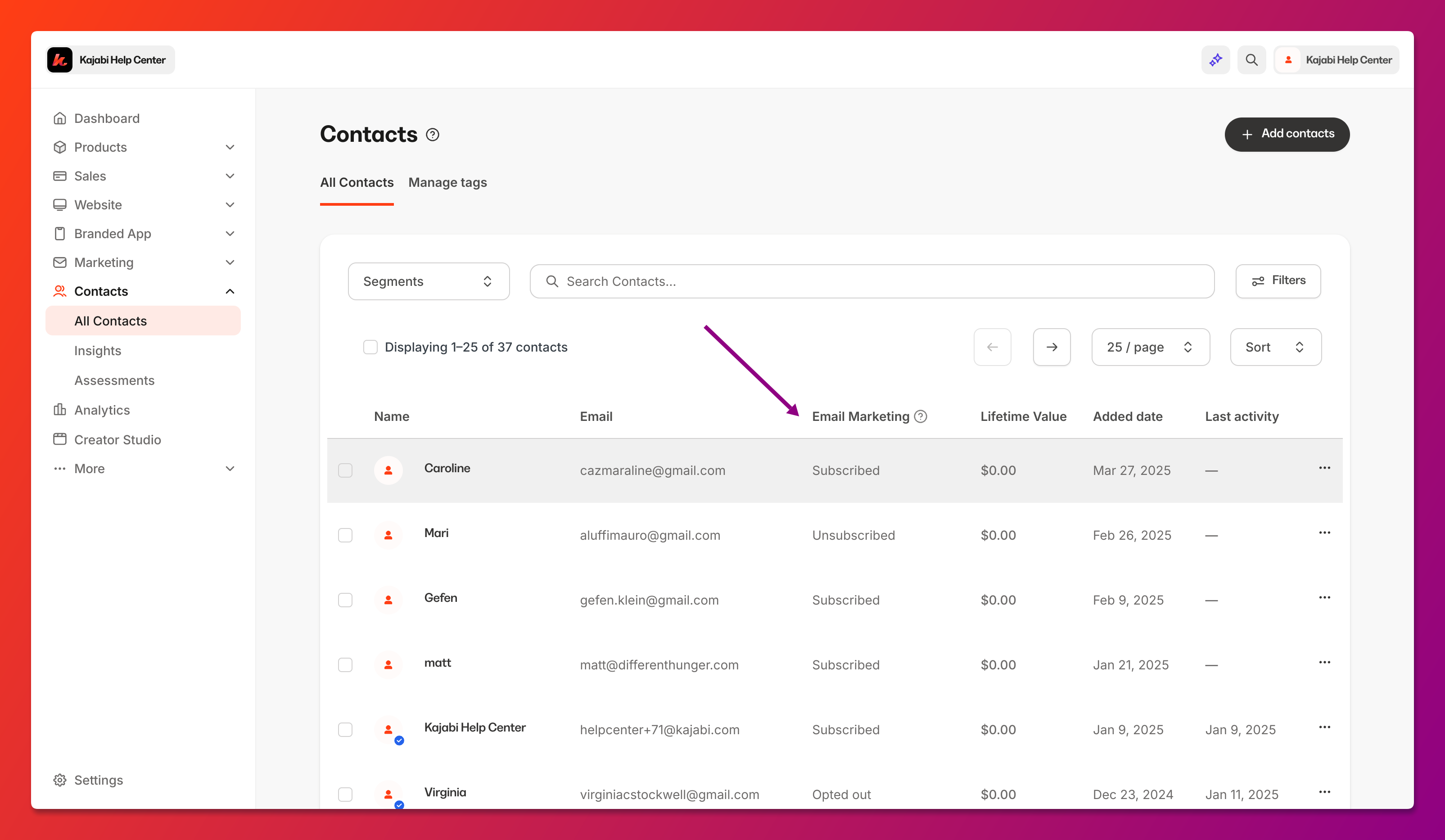Open the AI sparkle assistant icon

point(1215,59)
